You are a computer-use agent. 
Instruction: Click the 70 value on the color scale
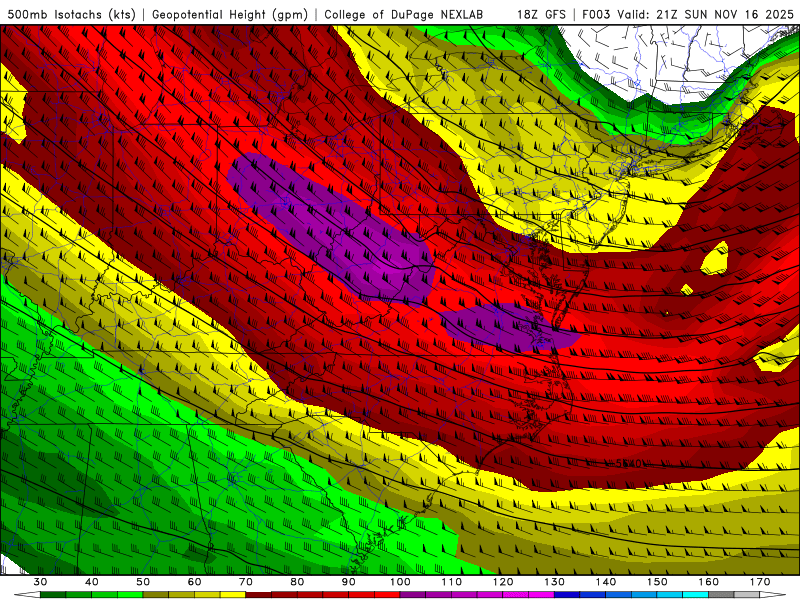coord(246,582)
